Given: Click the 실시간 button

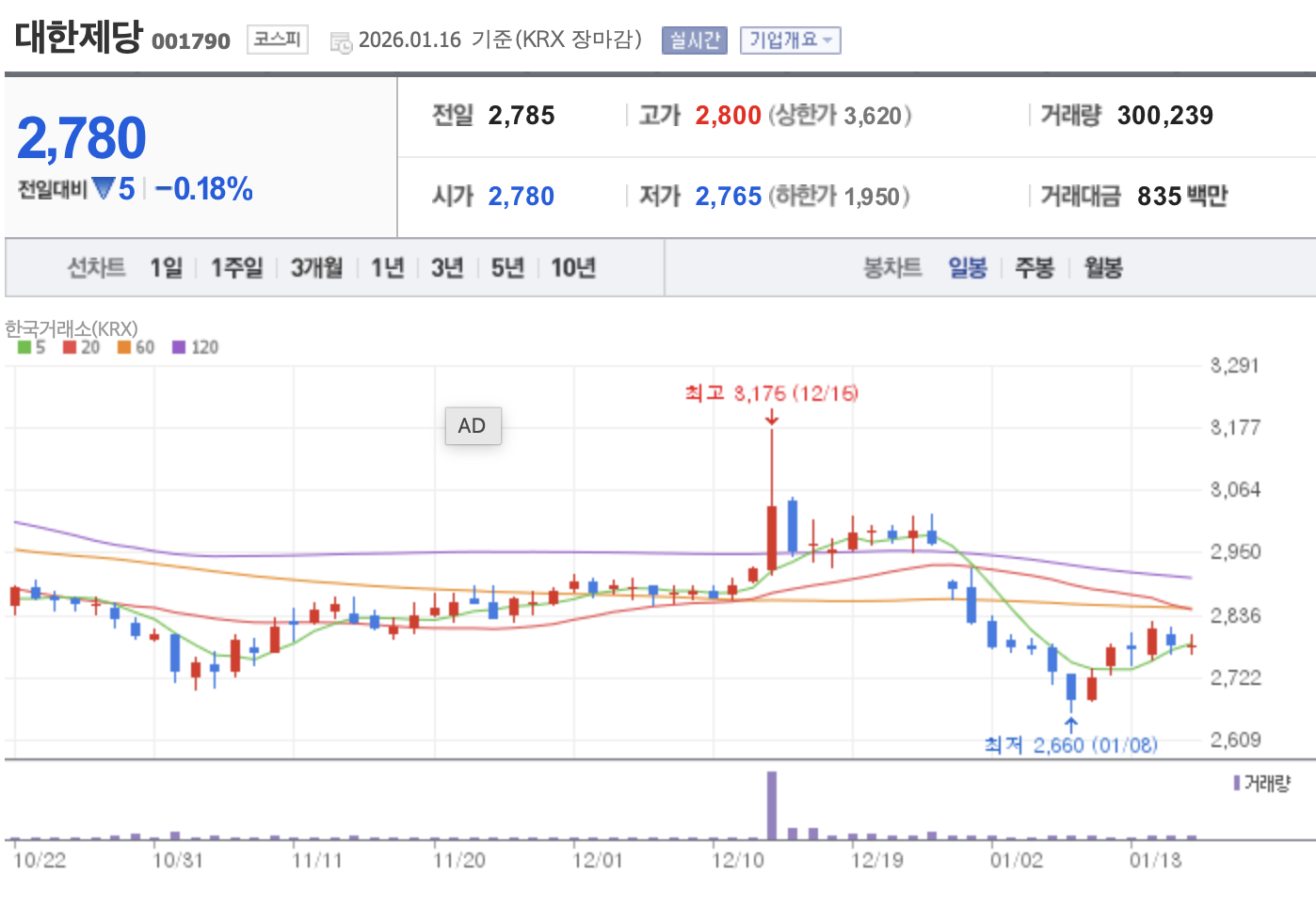Looking at the screenshot, I should [x=694, y=40].
